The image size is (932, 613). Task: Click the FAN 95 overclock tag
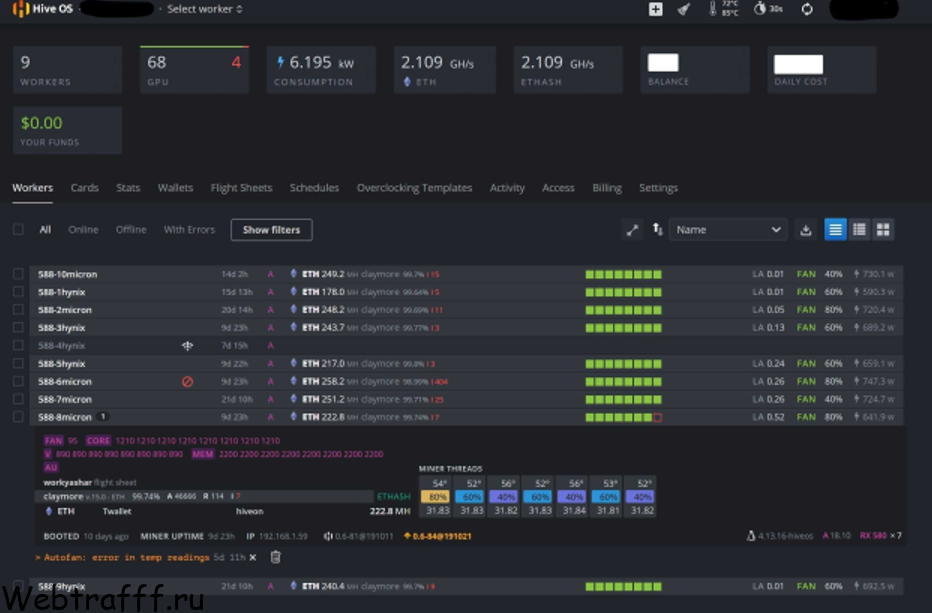pyautogui.click(x=60, y=441)
